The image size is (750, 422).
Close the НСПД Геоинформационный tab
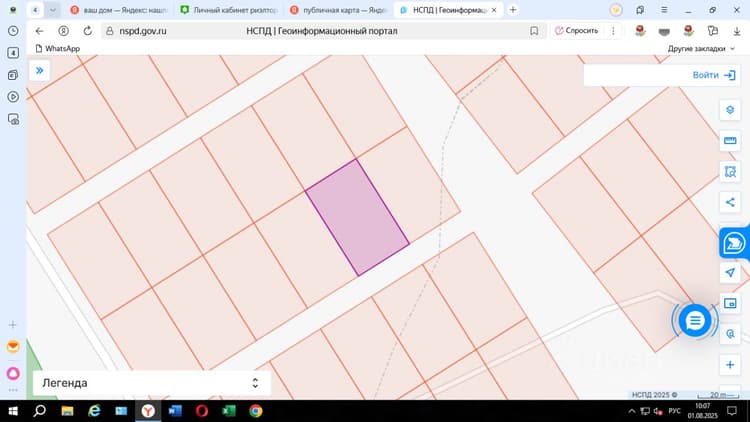tap(494, 10)
